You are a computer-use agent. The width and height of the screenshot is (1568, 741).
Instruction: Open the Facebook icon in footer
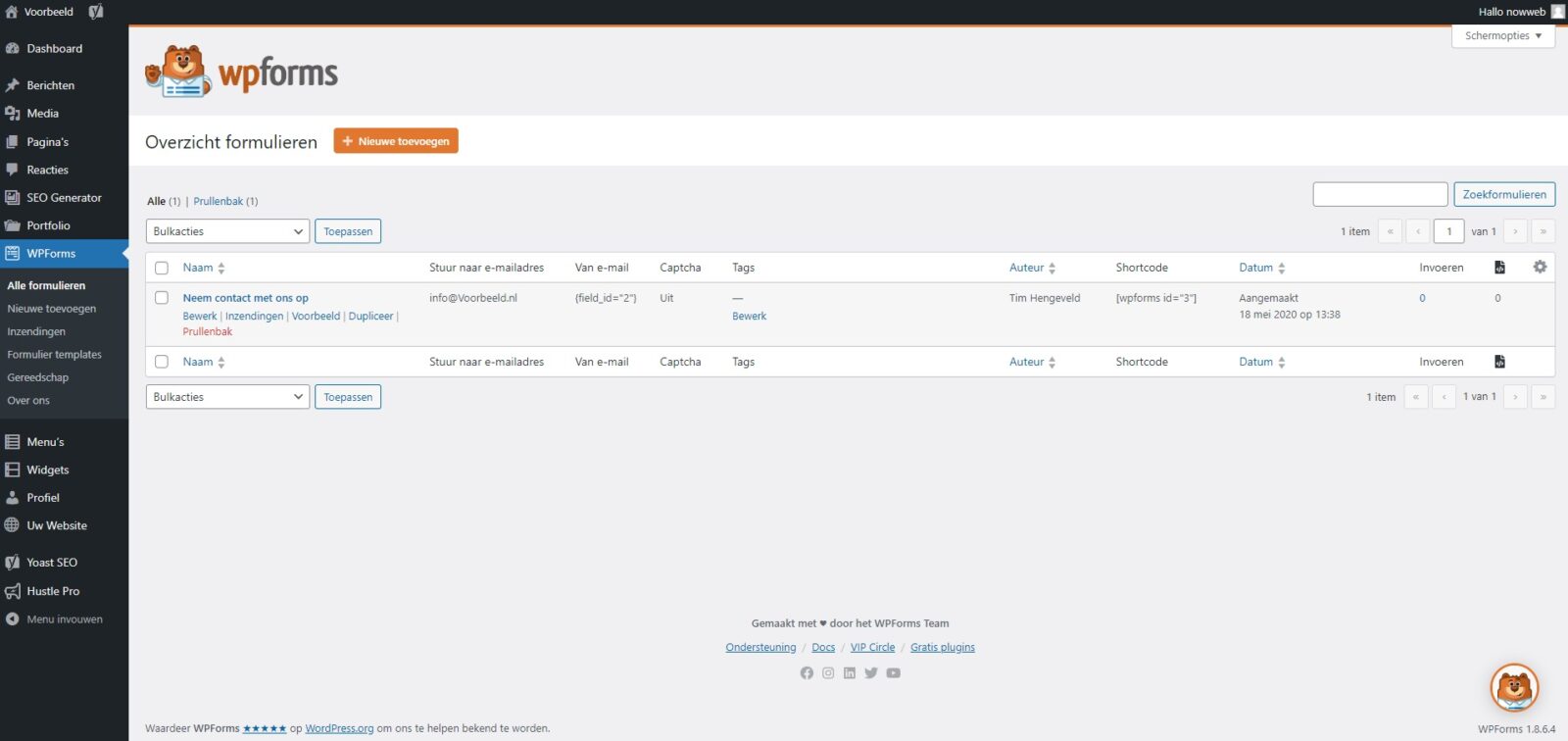pyautogui.click(x=807, y=673)
